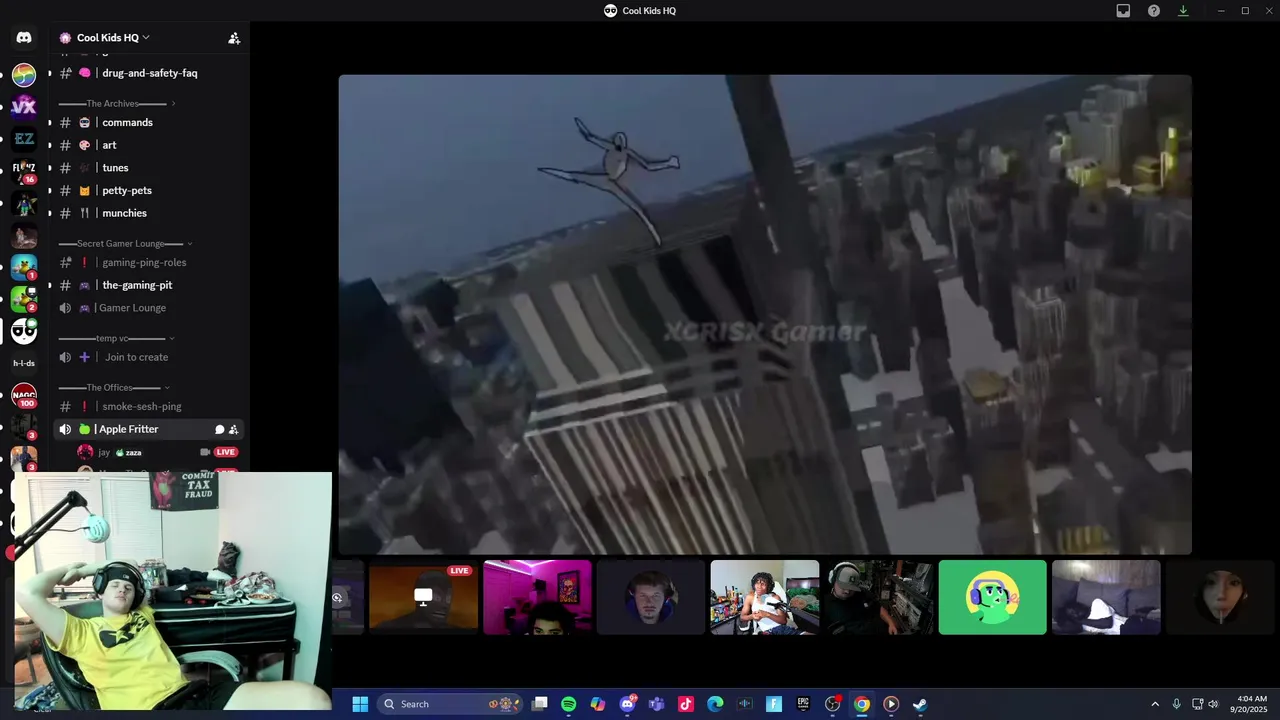Viewport: 1280px width, 720px height.
Task: Select the pink room webcam thumbnail
Action: point(537,597)
